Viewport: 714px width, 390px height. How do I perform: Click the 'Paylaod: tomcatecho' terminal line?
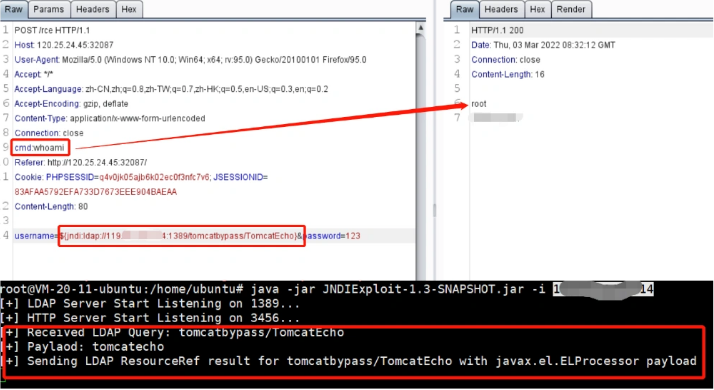[x=85, y=347]
